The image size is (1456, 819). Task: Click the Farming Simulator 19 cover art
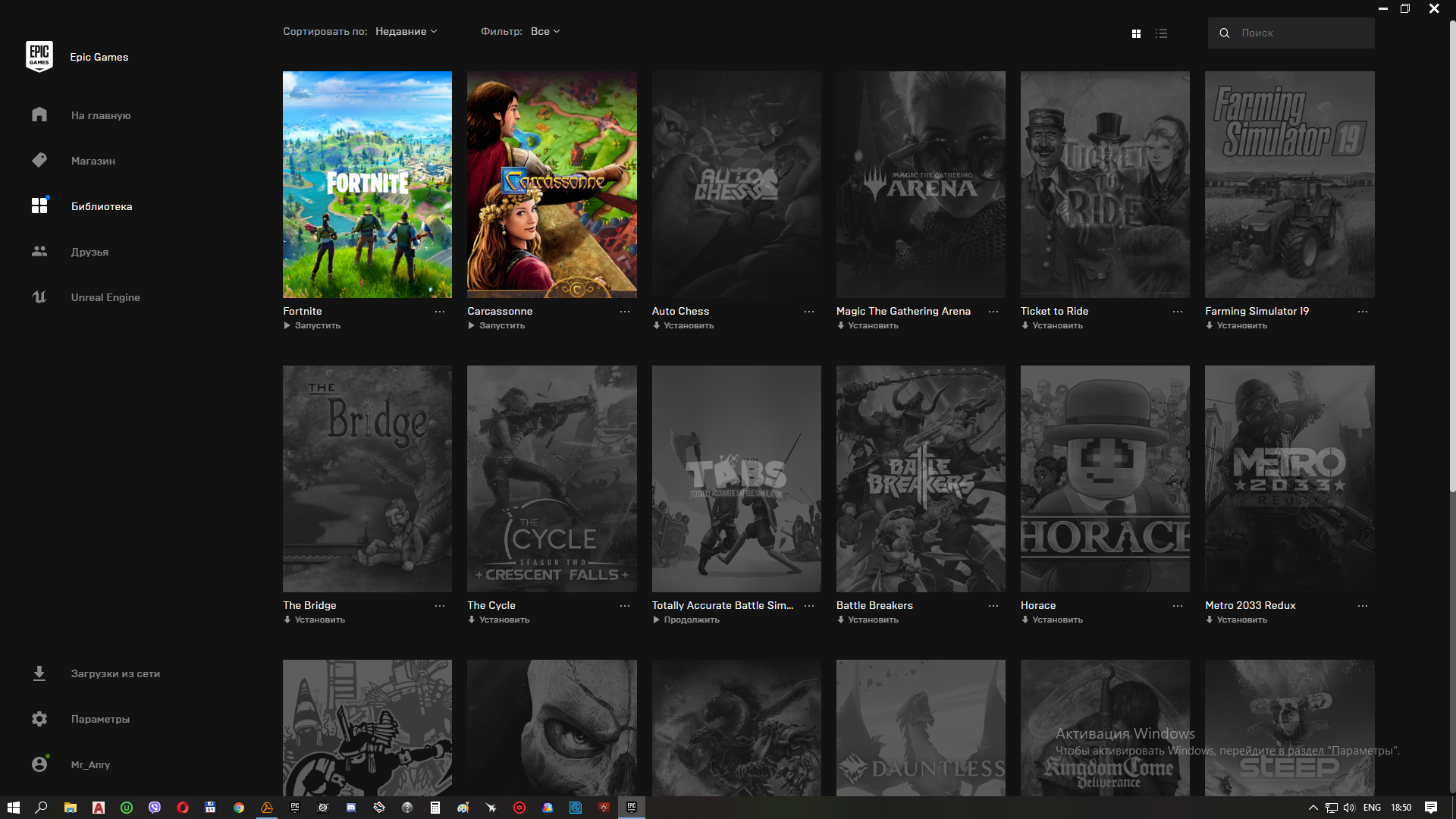click(x=1290, y=184)
